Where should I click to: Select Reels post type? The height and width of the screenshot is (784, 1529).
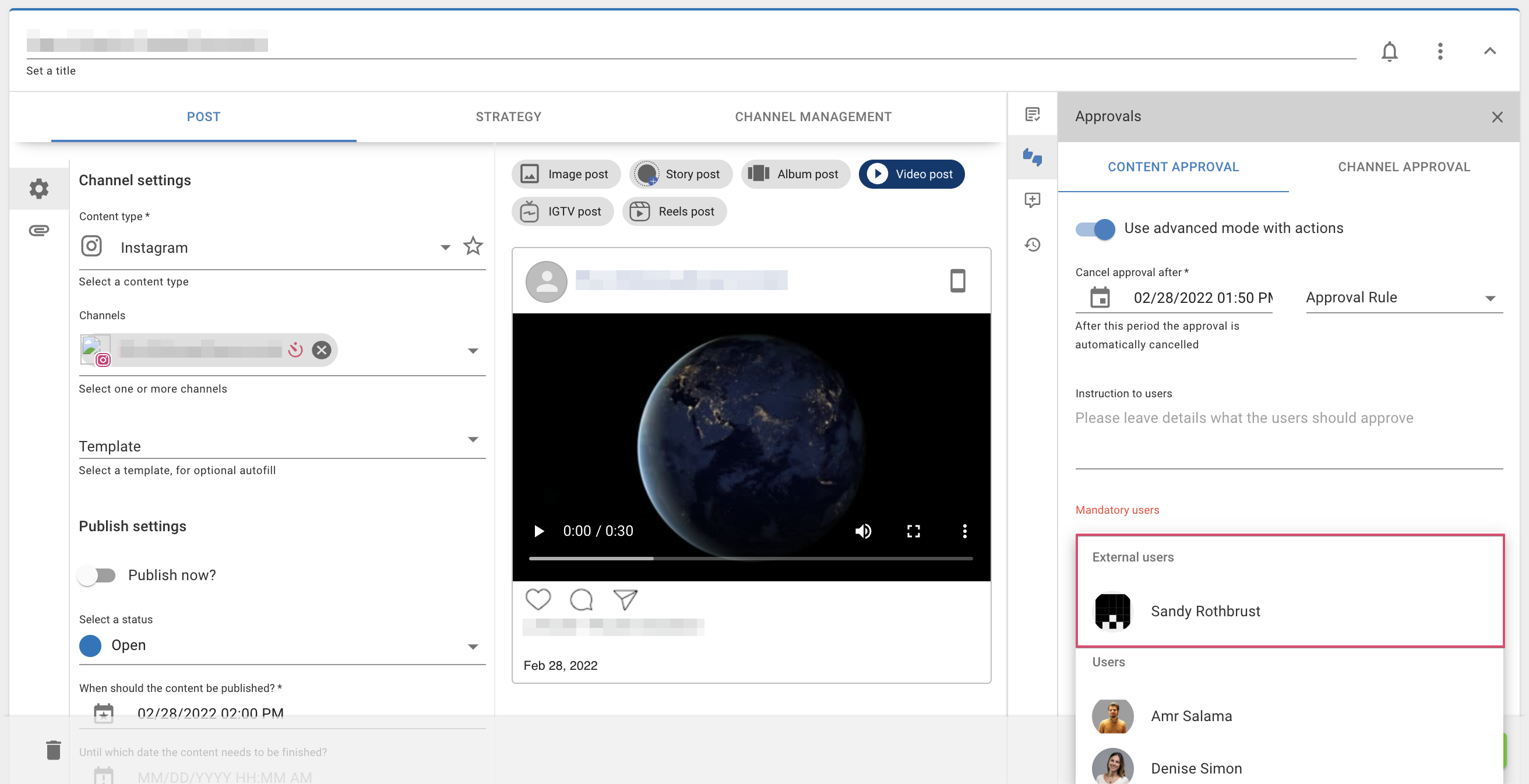click(x=675, y=211)
